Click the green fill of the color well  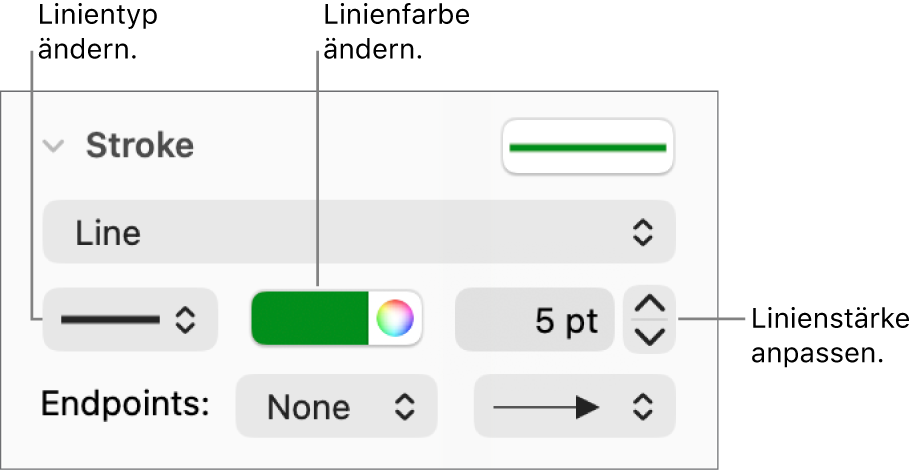[310, 320]
